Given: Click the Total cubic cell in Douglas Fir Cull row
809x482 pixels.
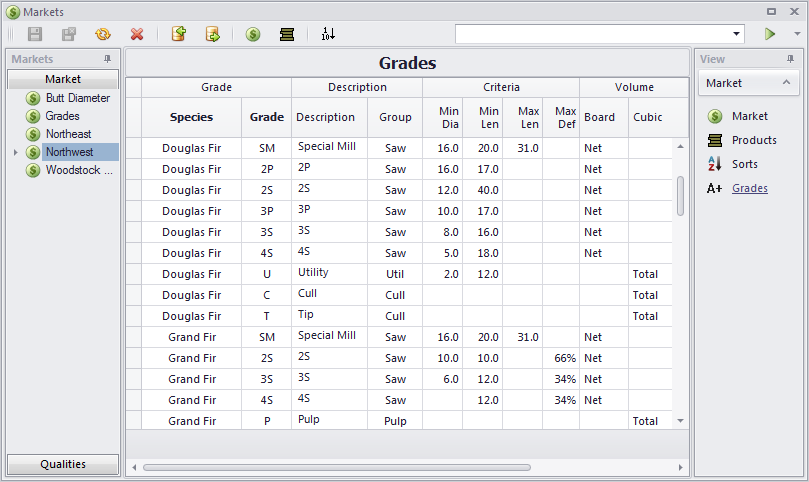Looking at the screenshot, I should pos(650,295).
